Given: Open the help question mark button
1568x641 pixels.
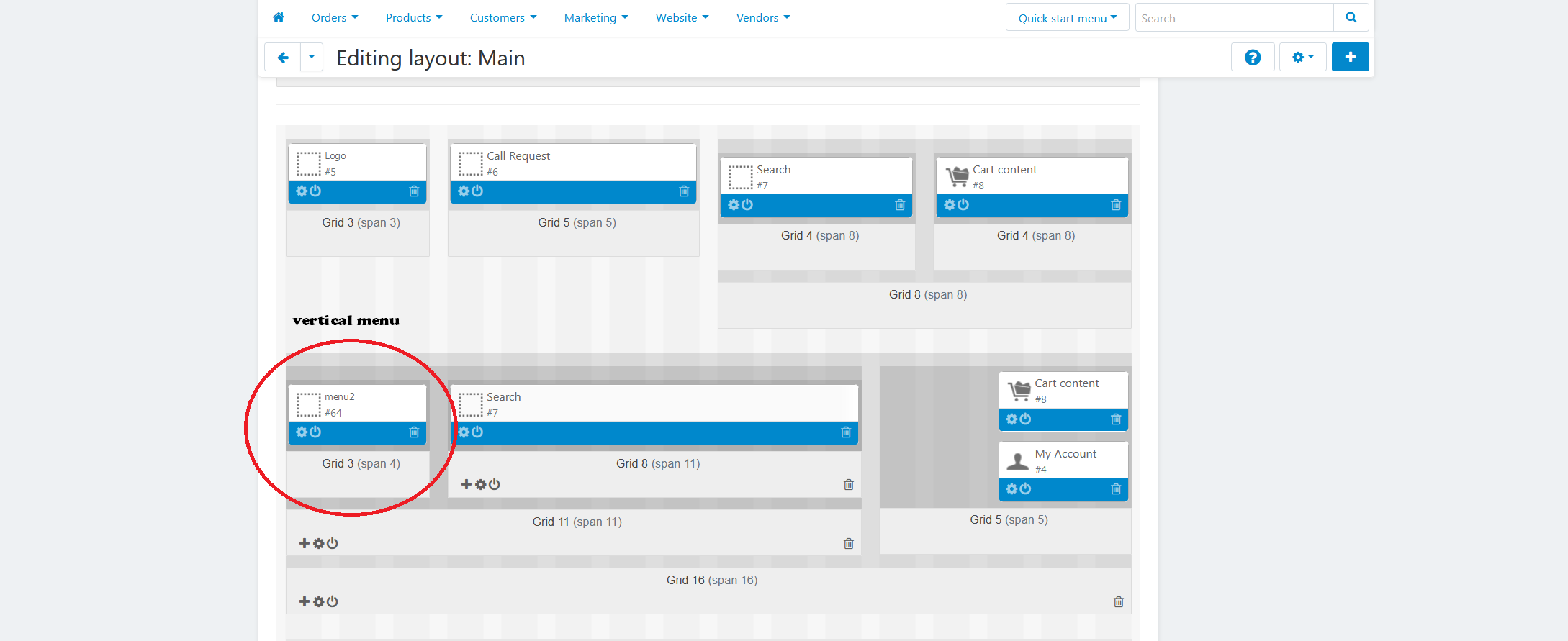Looking at the screenshot, I should coord(1253,57).
